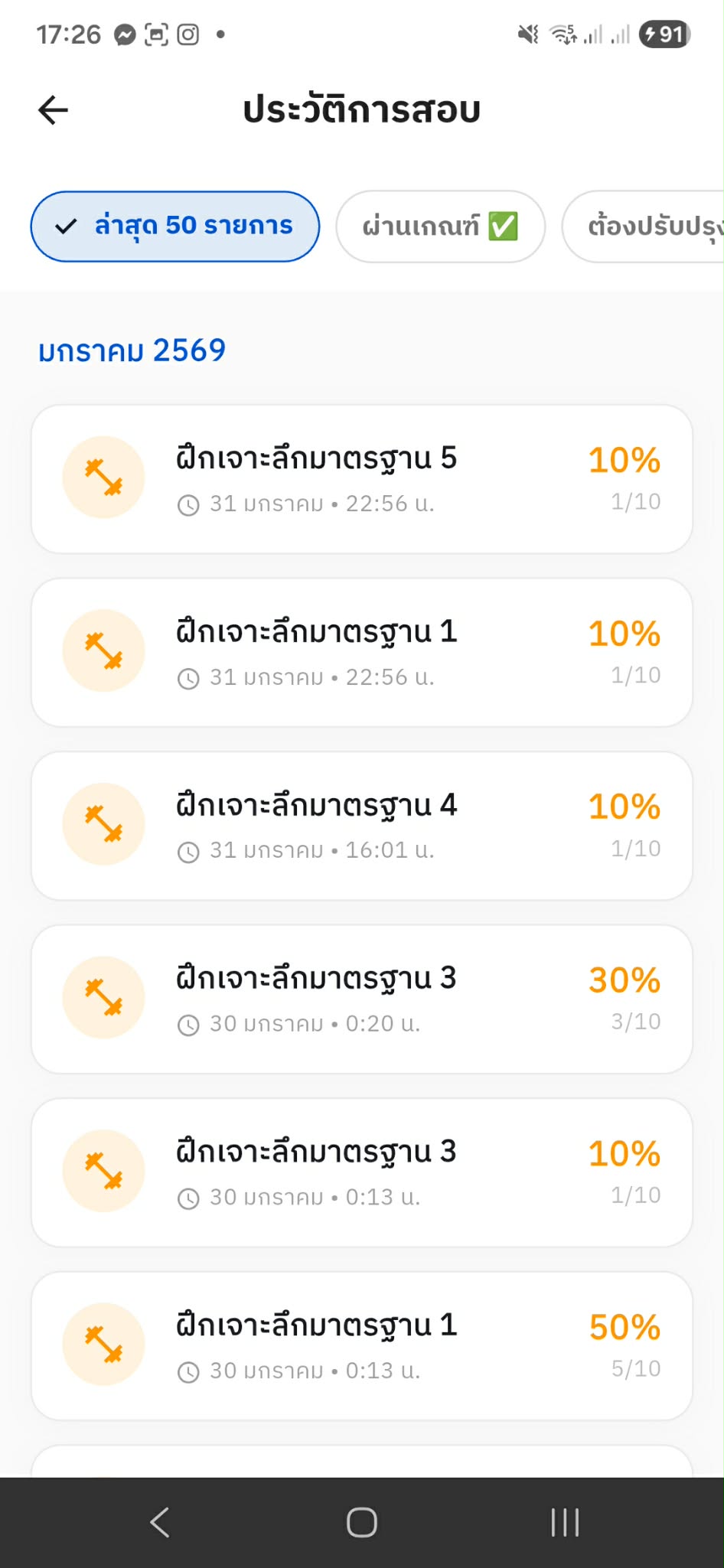Click the 50% score on ฝึกเจาะลึกมาตรฐาน 1
The image size is (724, 1568).
[x=624, y=1328]
